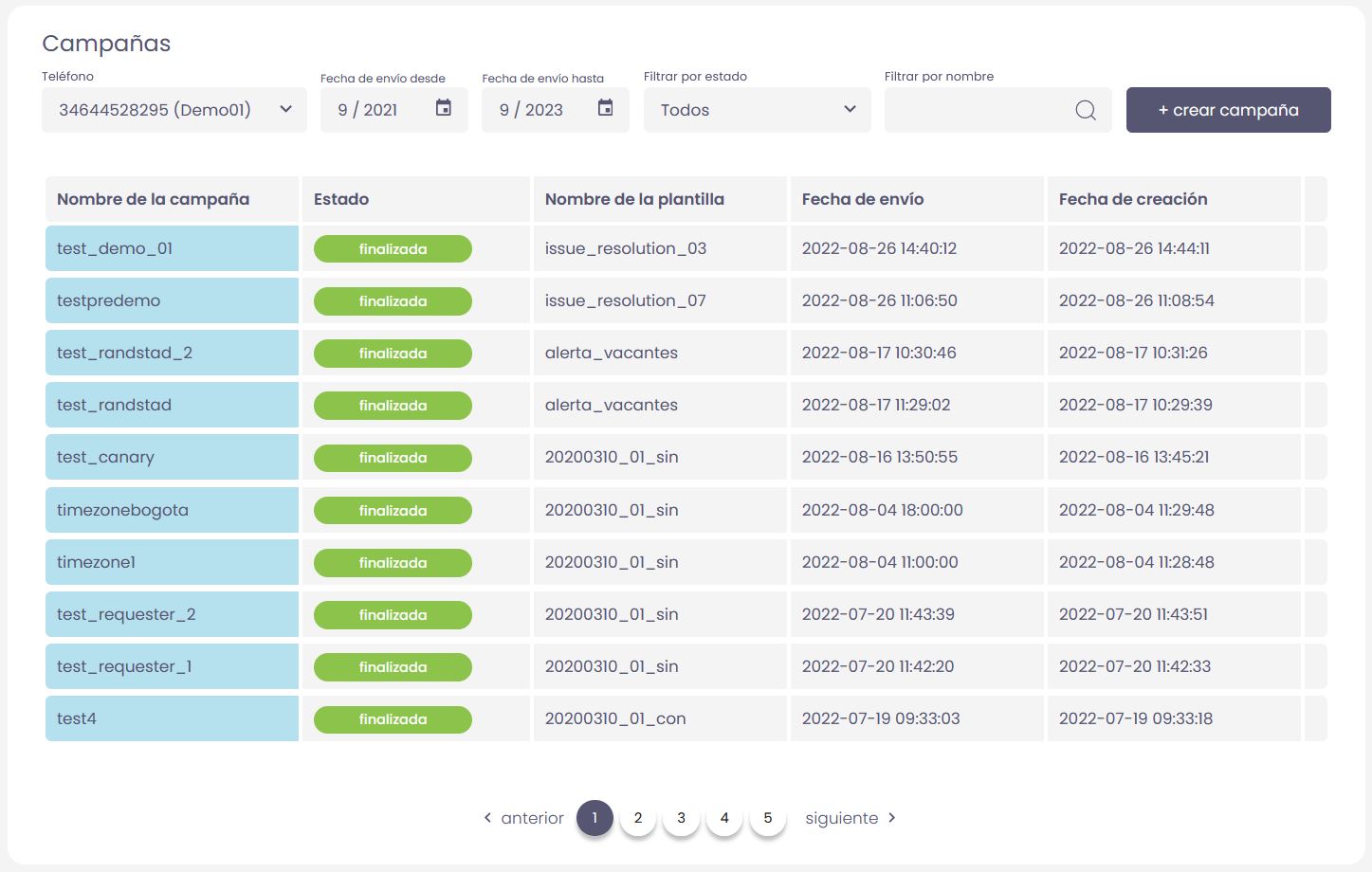Click the previous page chevron arrow

487,817
